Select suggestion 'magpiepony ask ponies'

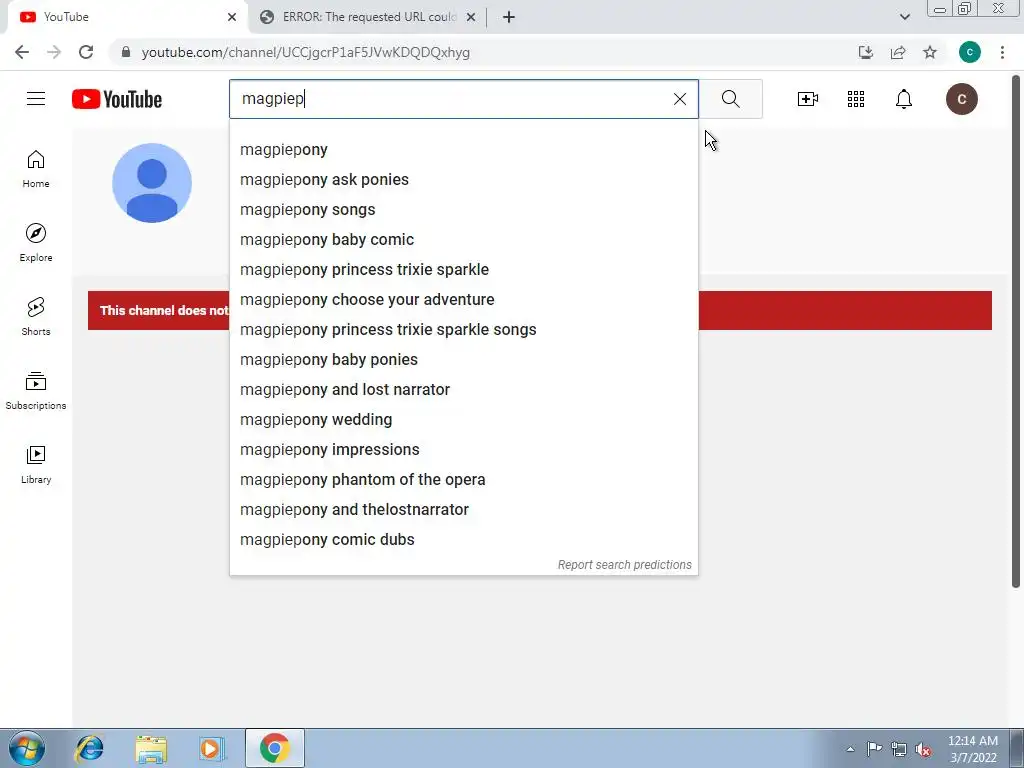(x=464, y=180)
